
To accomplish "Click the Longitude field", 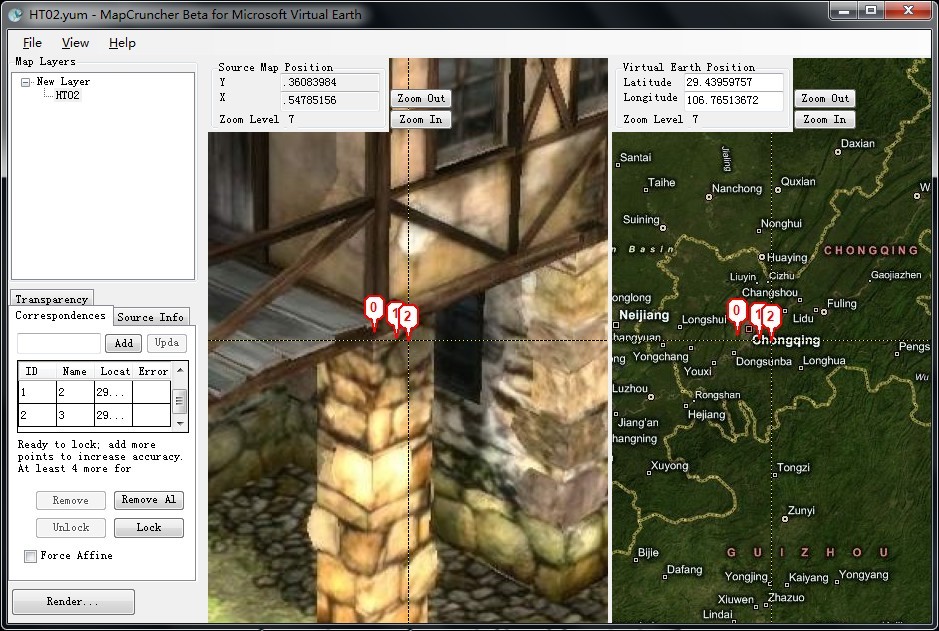I will tap(734, 100).
